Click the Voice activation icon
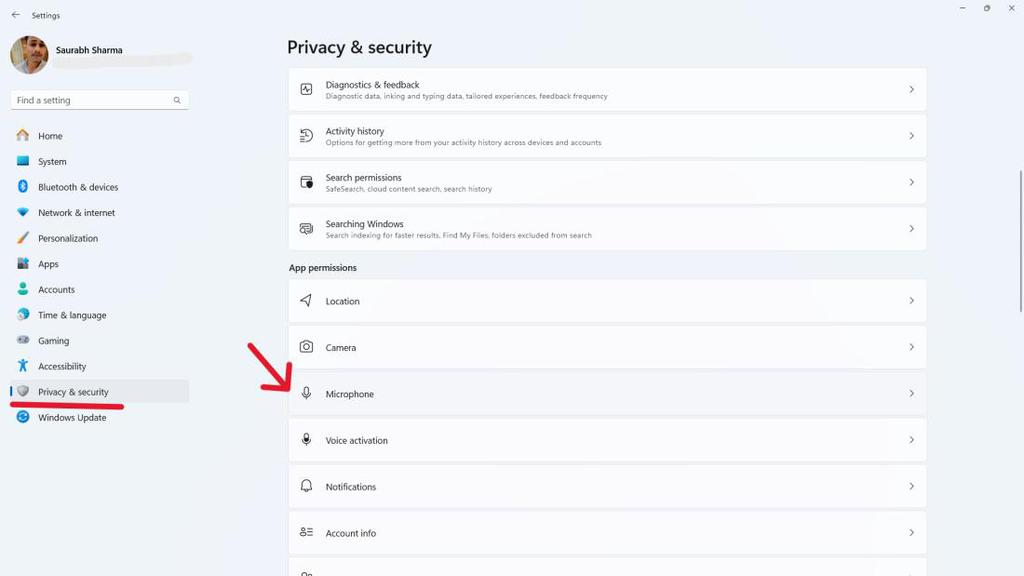This screenshot has width=1024, height=576. (306, 440)
